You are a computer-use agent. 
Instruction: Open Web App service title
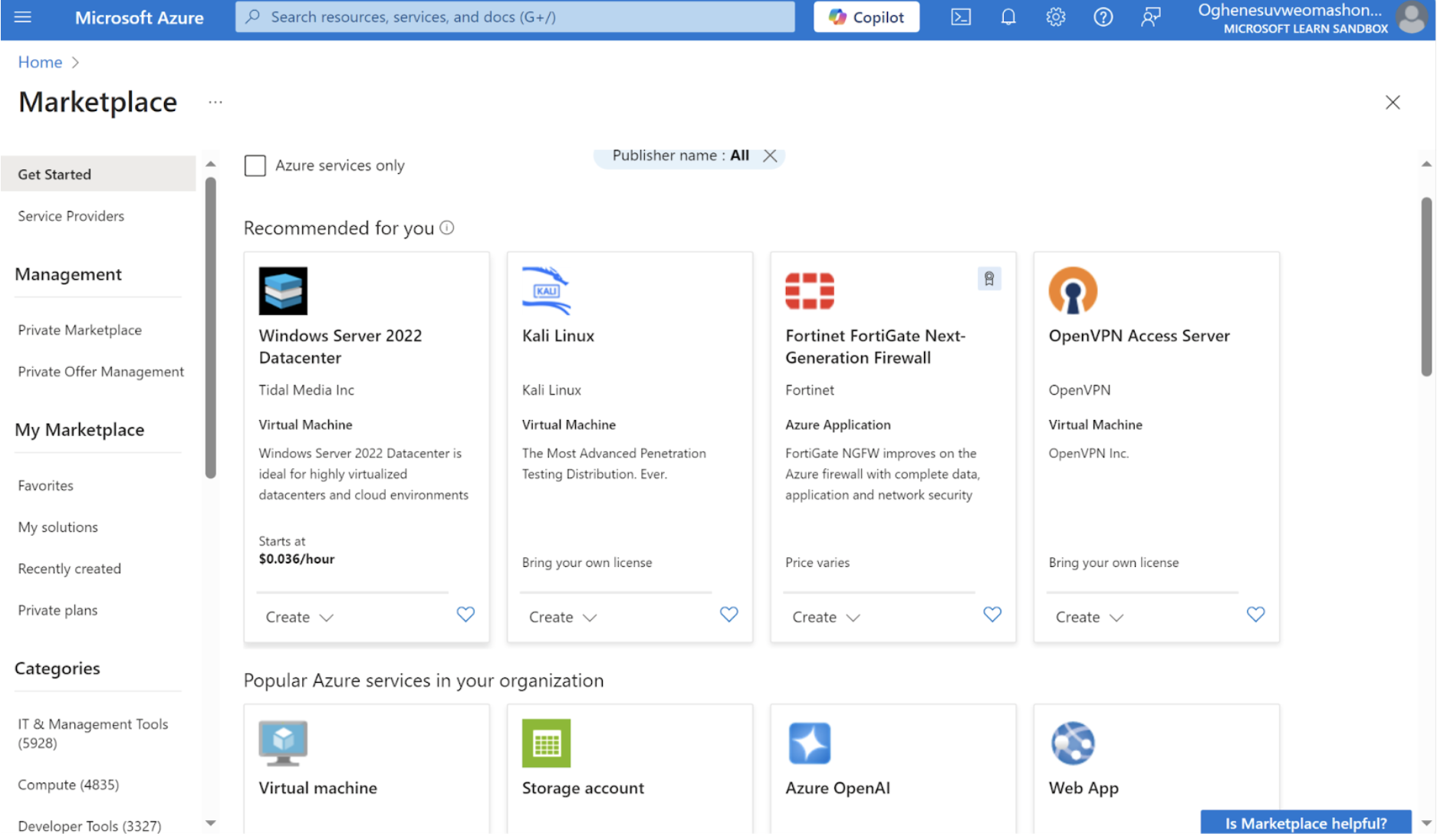point(1083,788)
